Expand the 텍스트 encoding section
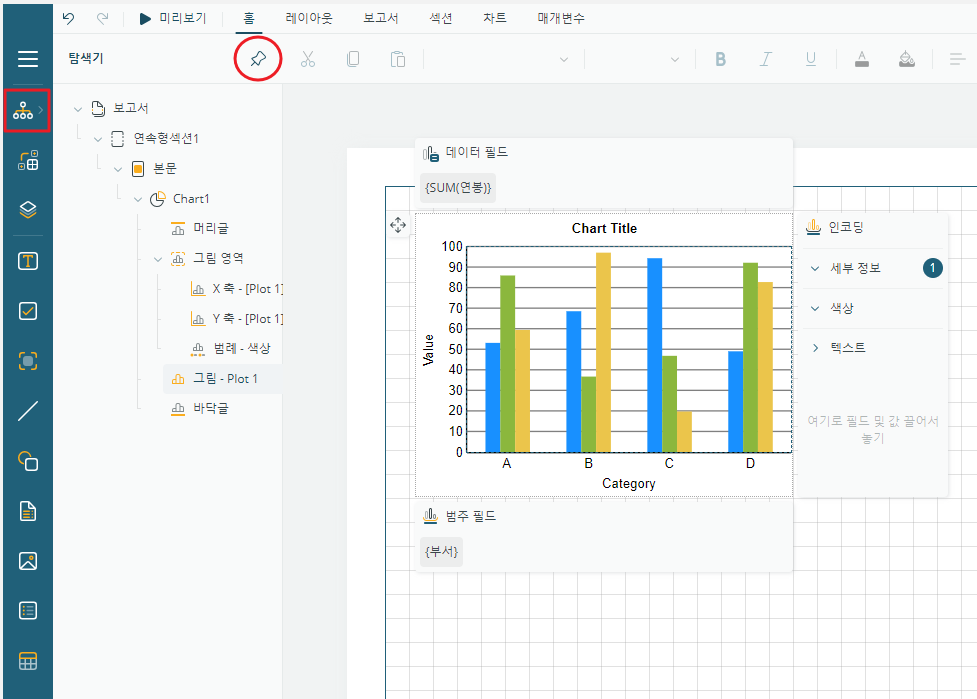The width and height of the screenshot is (977, 699). (x=815, y=348)
